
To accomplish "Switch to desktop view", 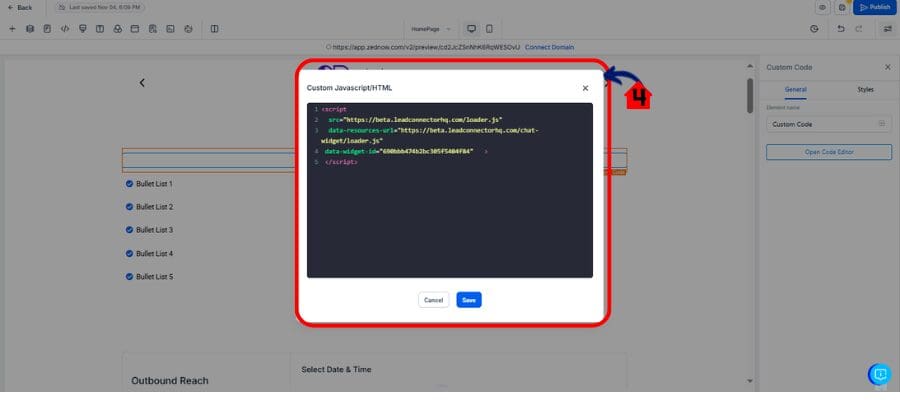I will (471, 28).
